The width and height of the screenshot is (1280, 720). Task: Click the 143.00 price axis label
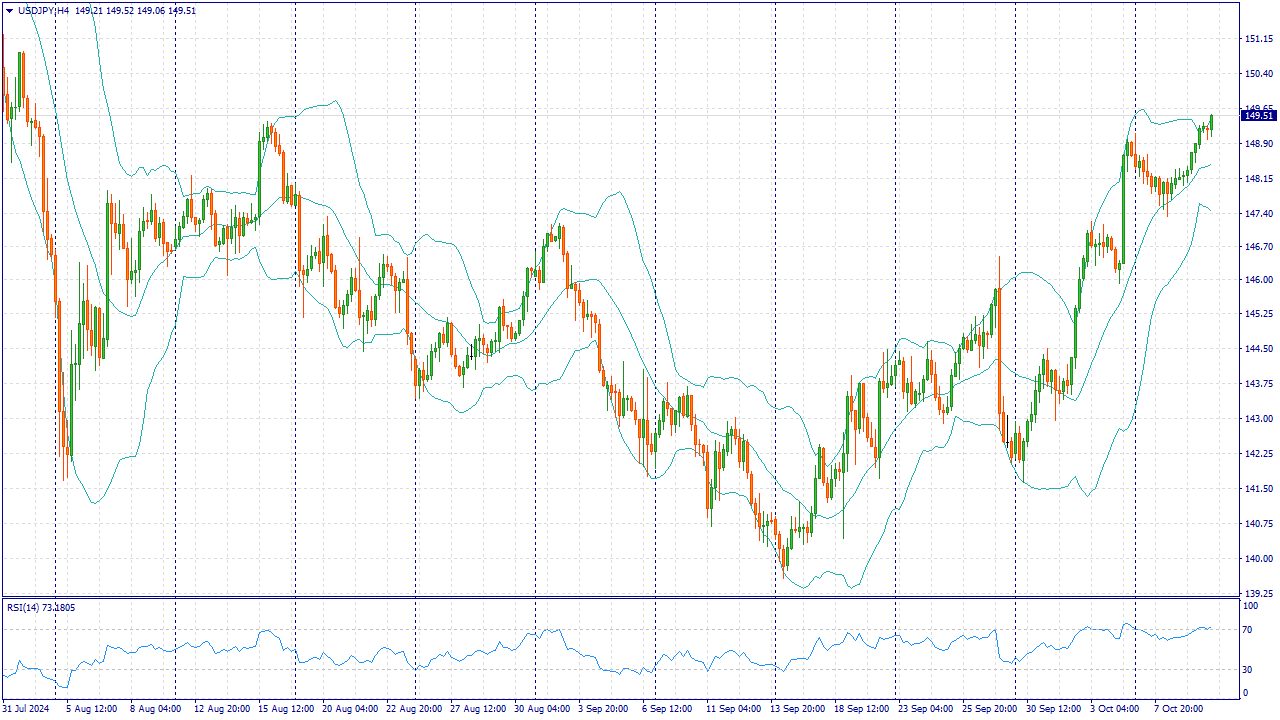(1258, 419)
